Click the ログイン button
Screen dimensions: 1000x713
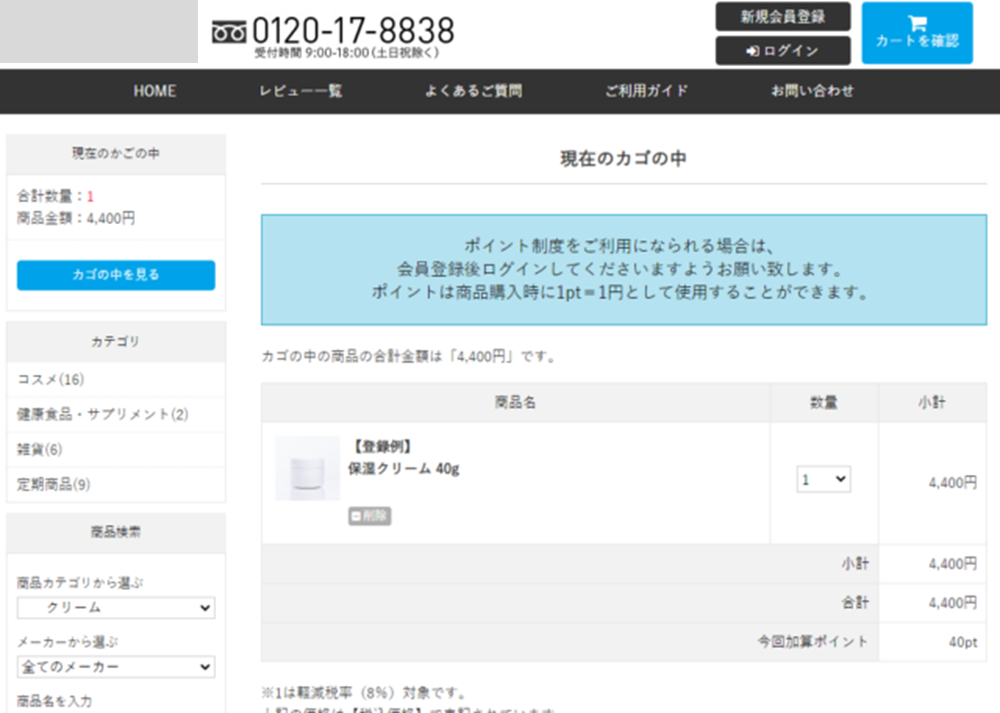pos(782,51)
